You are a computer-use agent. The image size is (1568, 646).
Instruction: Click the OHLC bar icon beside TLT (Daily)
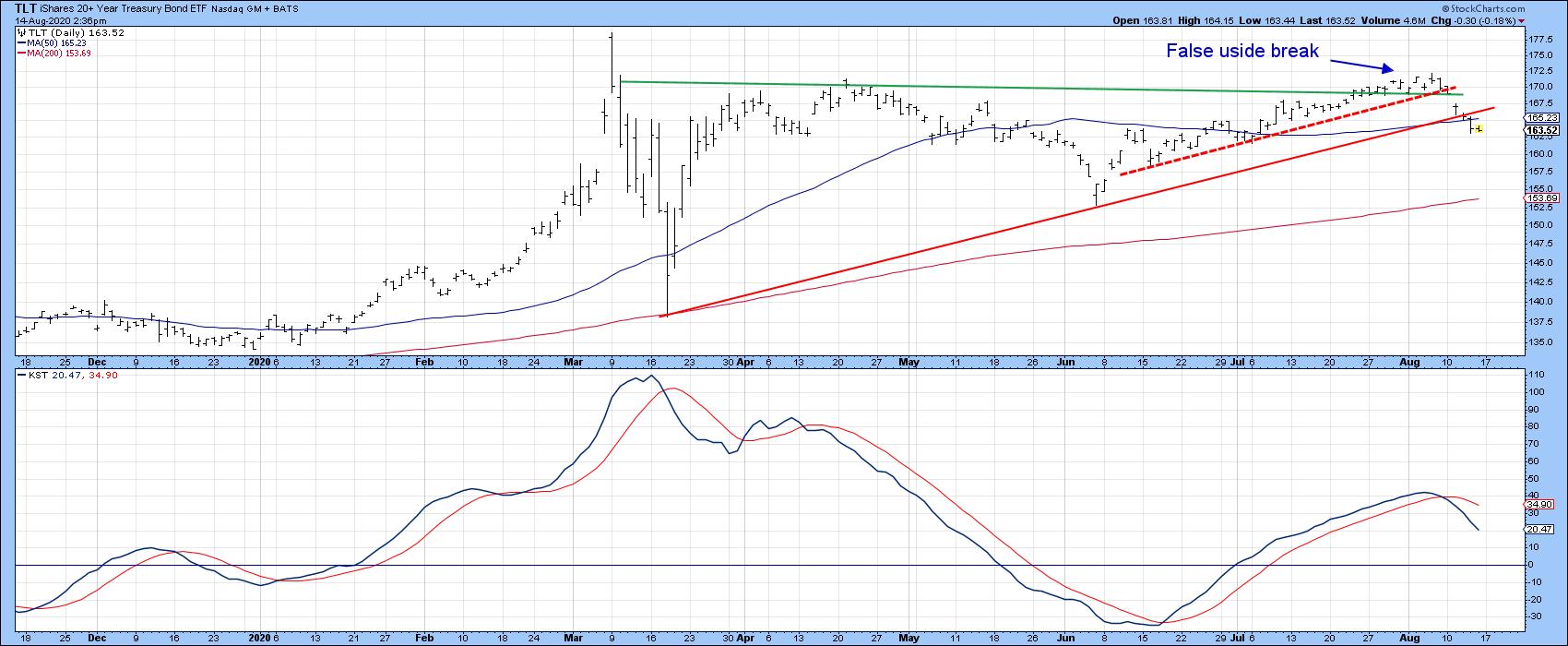(x=20, y=33)
